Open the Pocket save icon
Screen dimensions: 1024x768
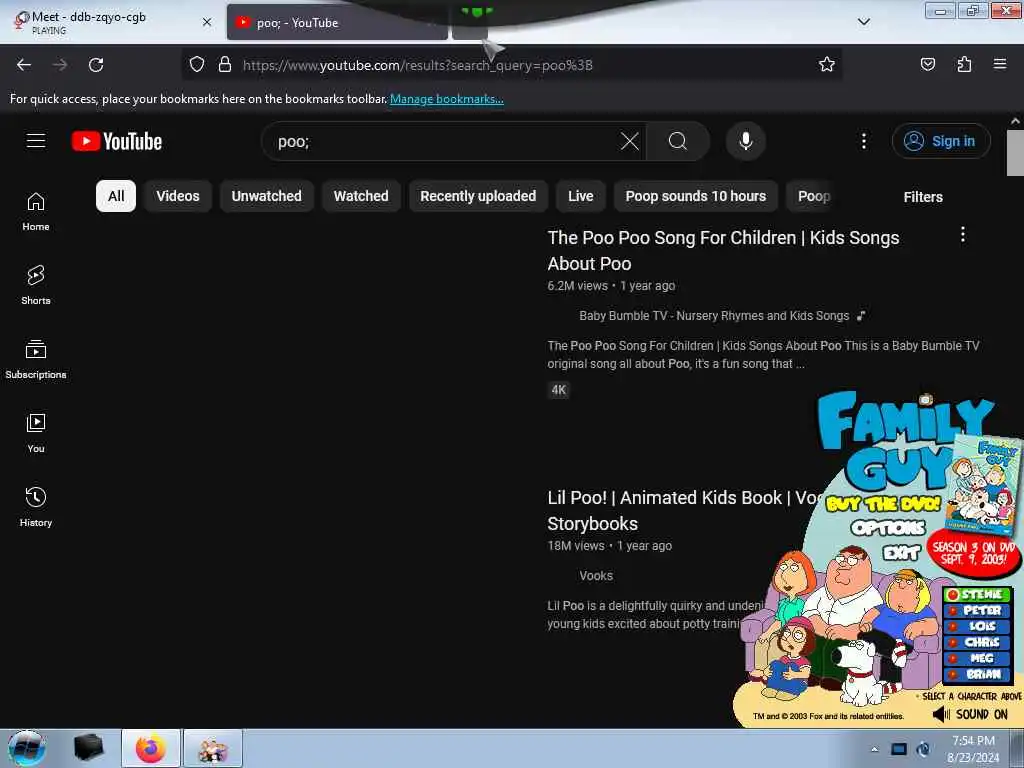pos(927,64)
